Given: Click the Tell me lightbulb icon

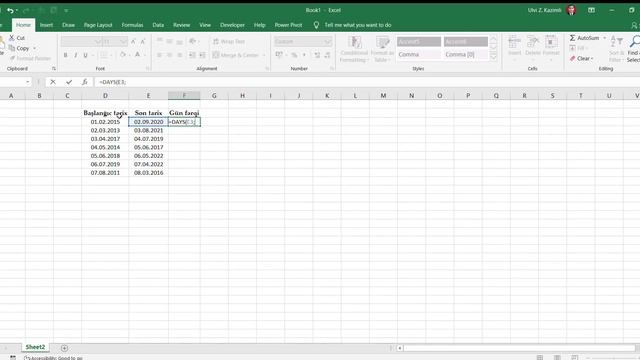Looking at the screenshot, I should pyautogui.click(x=316, y=25).
